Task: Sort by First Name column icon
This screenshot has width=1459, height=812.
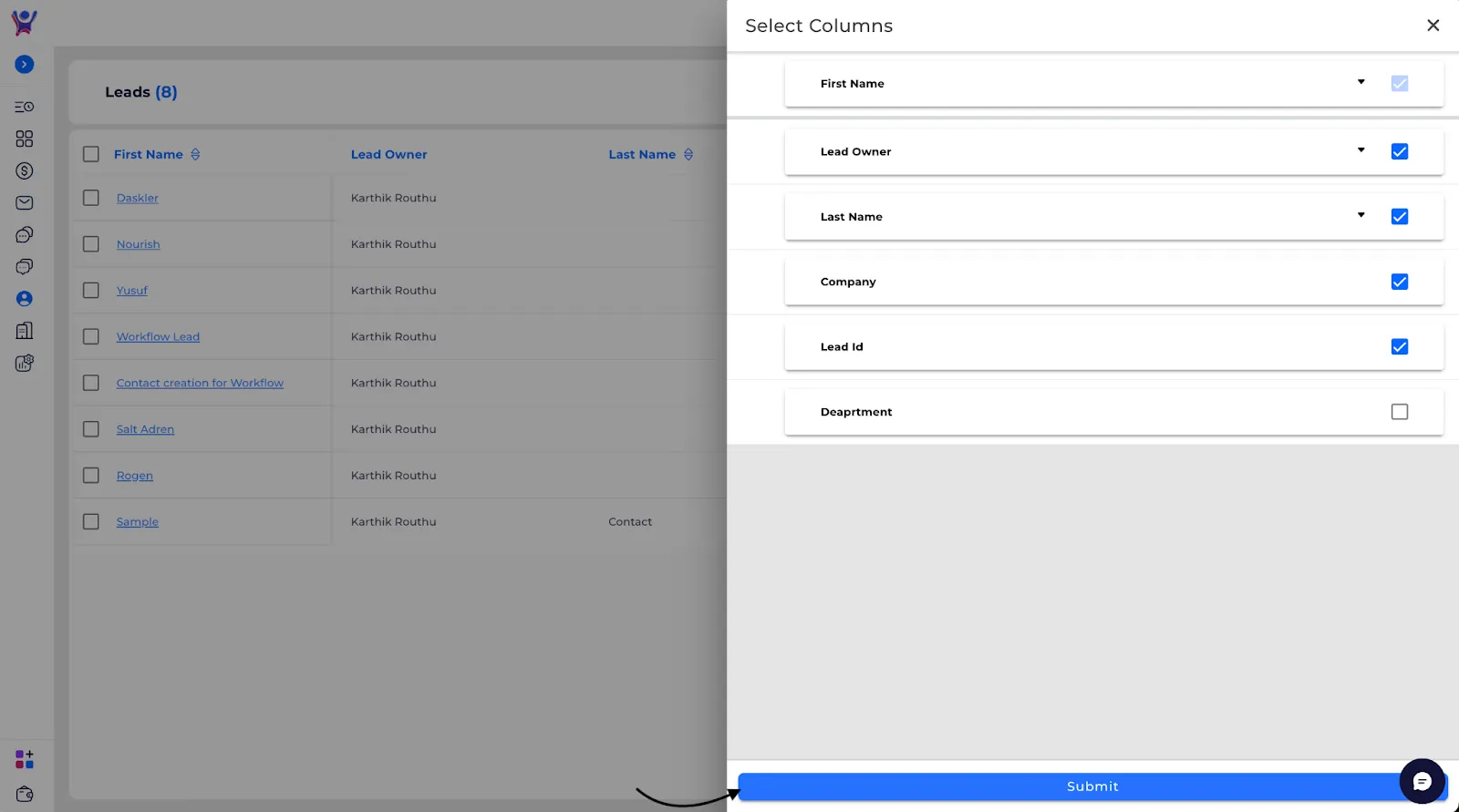Action: pyautogui.click(x=195, y=154)
